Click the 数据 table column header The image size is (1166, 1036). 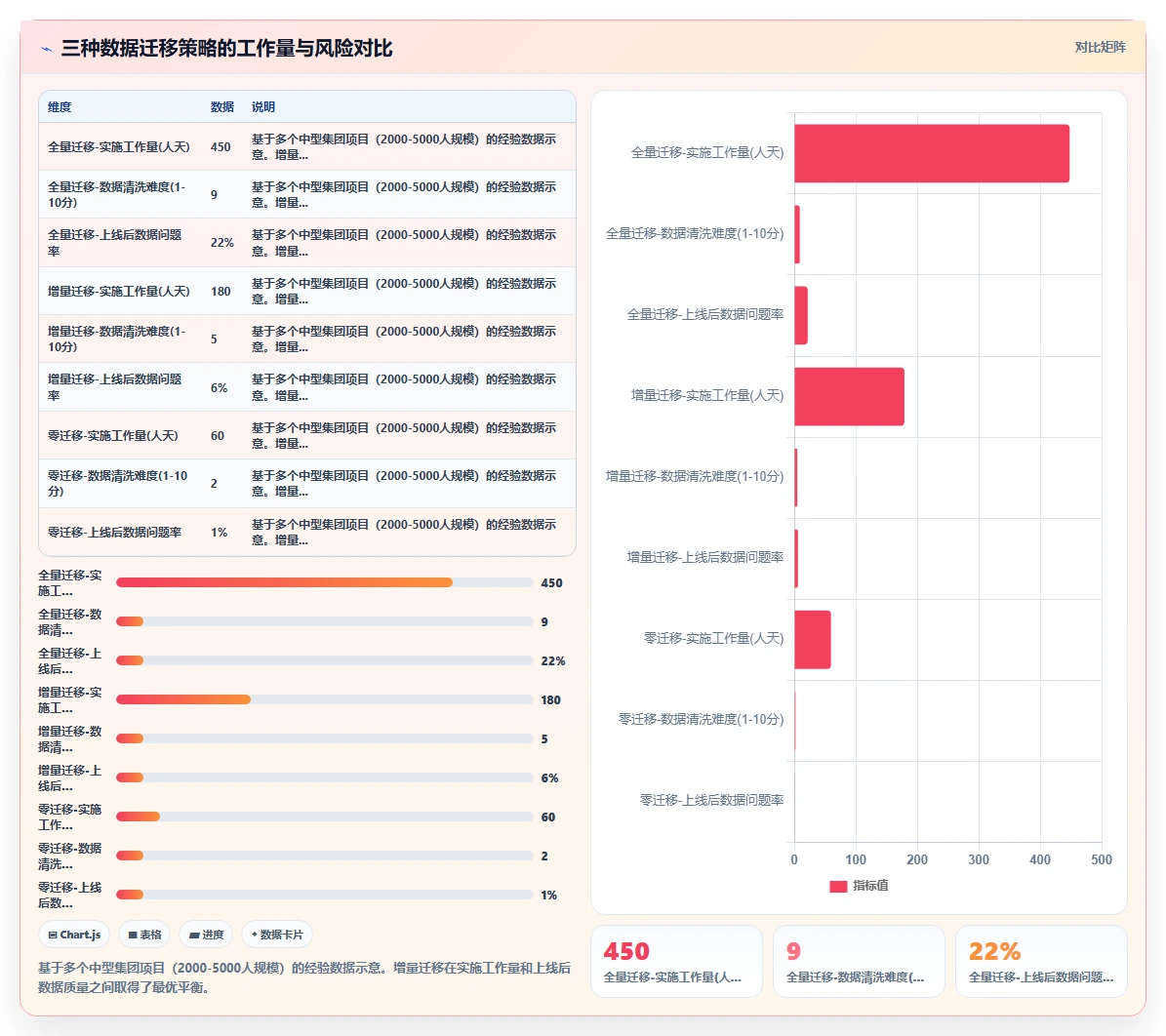(221, 107)
